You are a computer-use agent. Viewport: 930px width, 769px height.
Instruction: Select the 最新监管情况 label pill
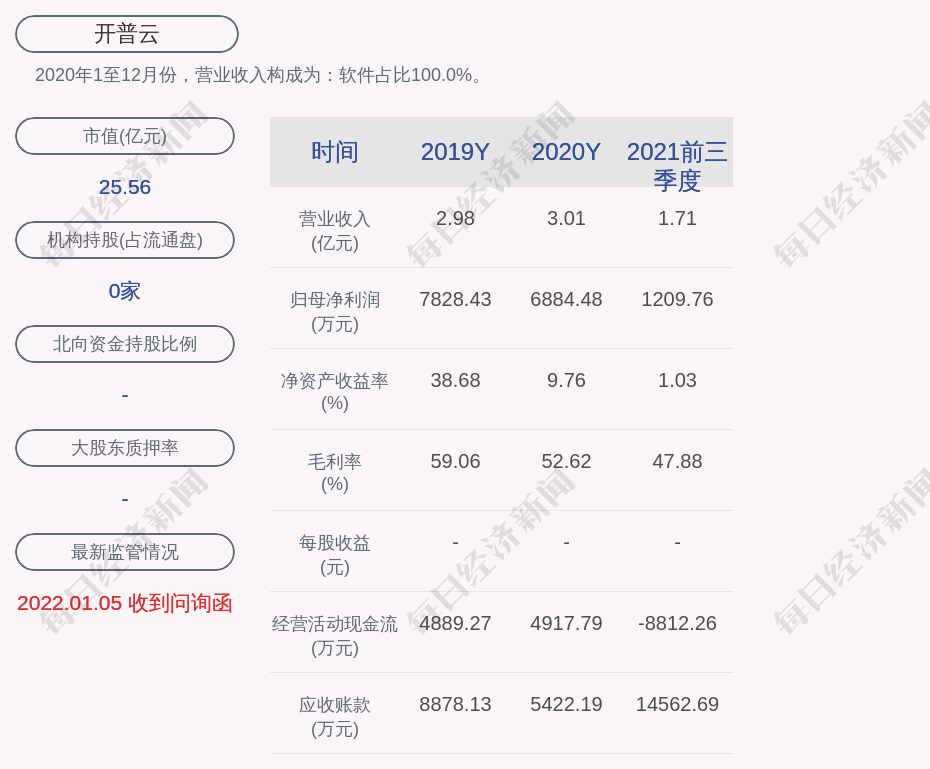point(125,552)
